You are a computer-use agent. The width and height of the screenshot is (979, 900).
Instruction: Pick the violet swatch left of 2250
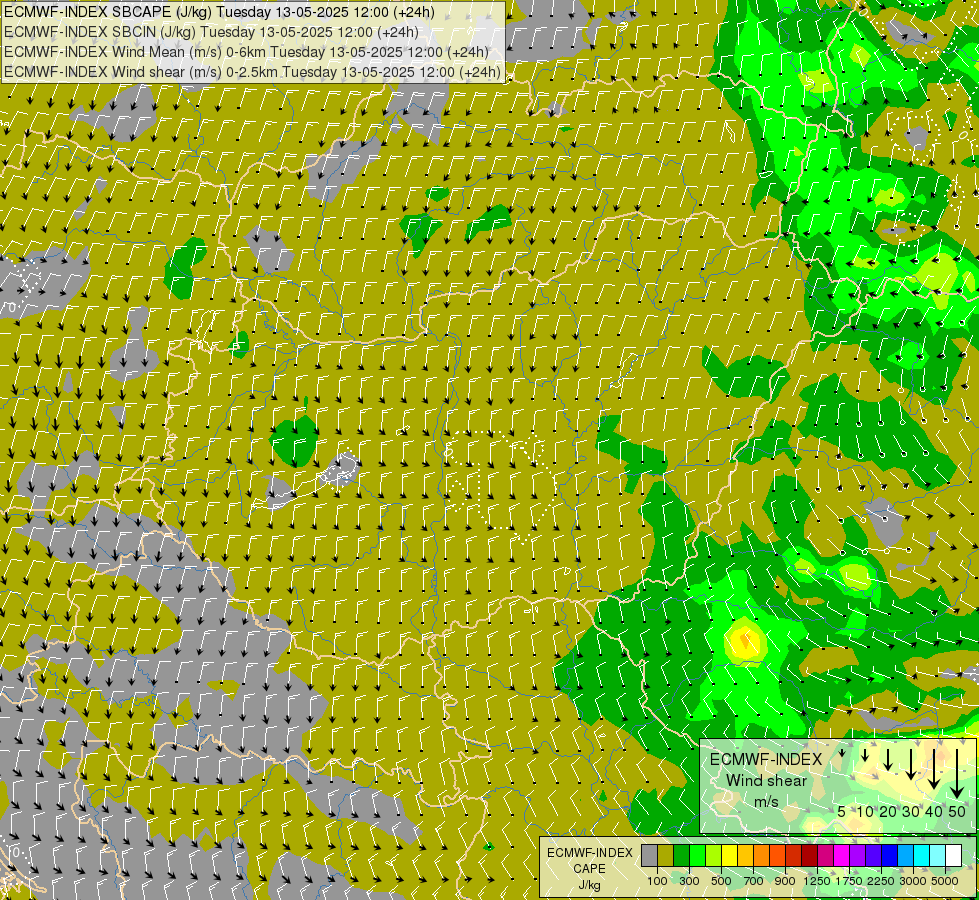pos(873,855)
